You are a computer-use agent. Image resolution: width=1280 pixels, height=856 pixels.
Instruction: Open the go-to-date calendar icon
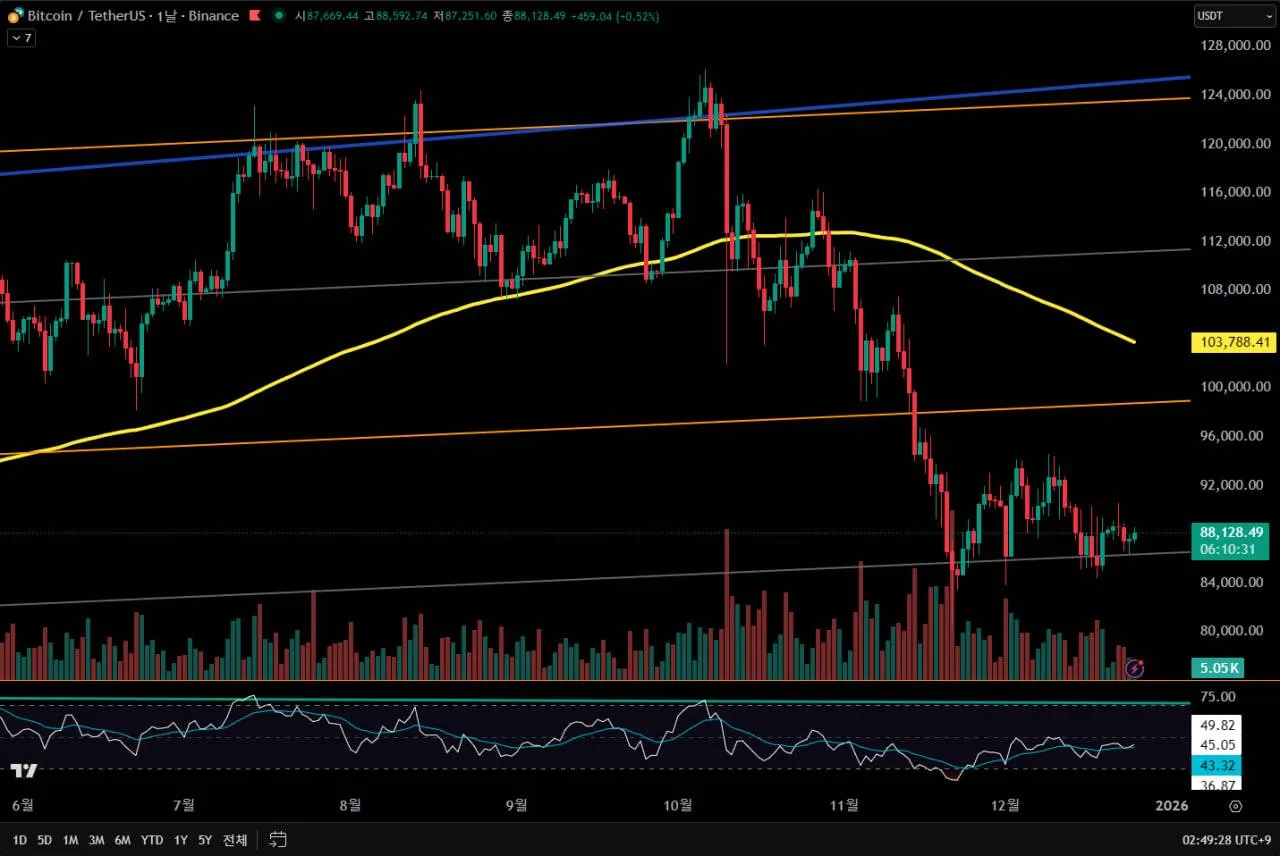click(278, 839)
